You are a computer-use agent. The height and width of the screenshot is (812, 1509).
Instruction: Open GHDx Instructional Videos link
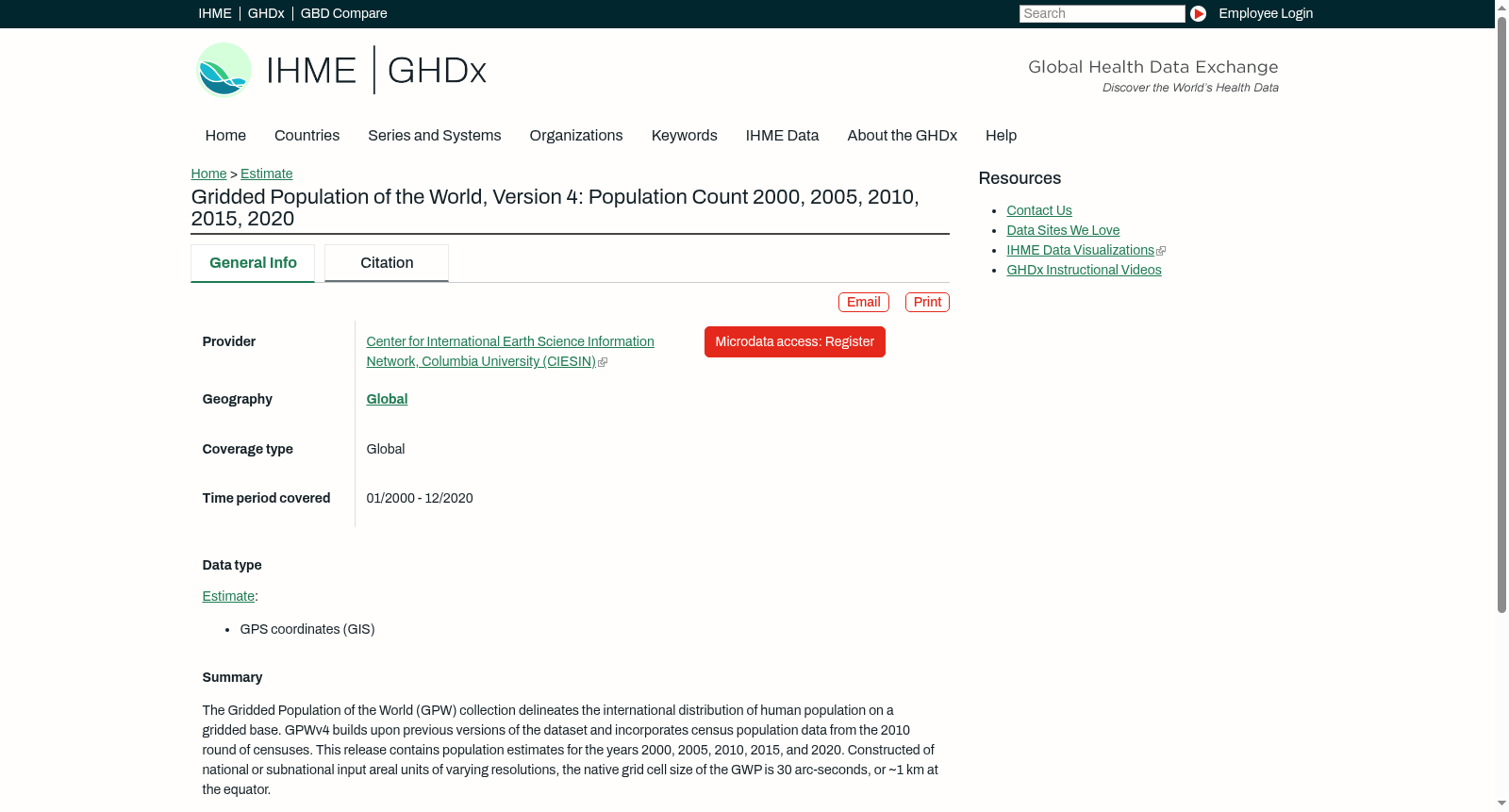[x=1084, y=270]
